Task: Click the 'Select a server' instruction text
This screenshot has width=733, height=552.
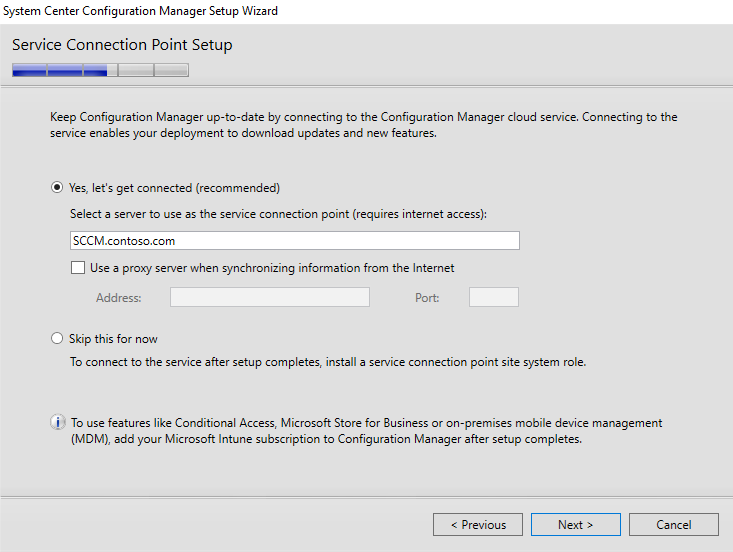Action: [278, 214]
